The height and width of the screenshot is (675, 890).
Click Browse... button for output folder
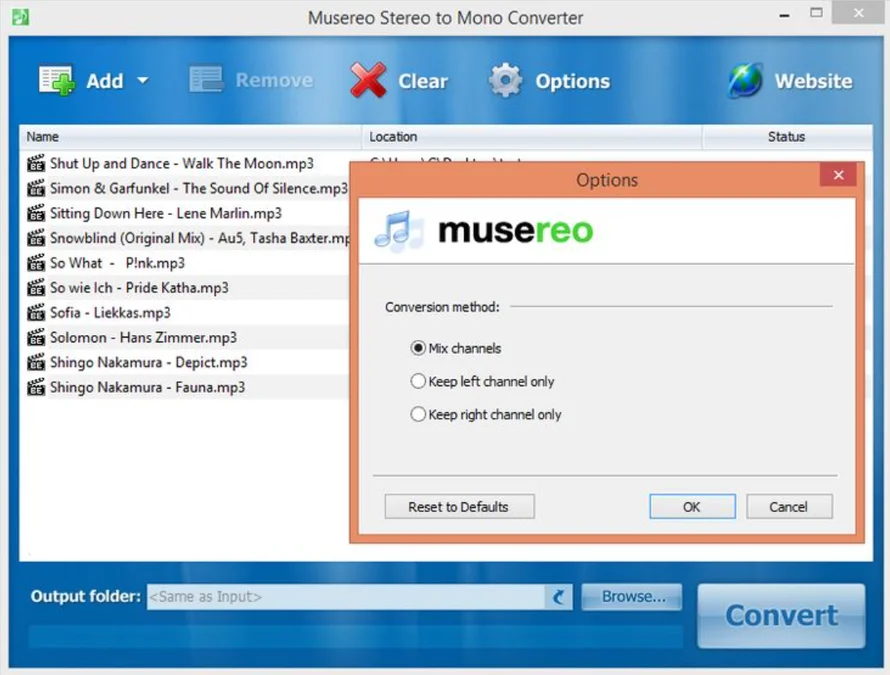(632, 597)
